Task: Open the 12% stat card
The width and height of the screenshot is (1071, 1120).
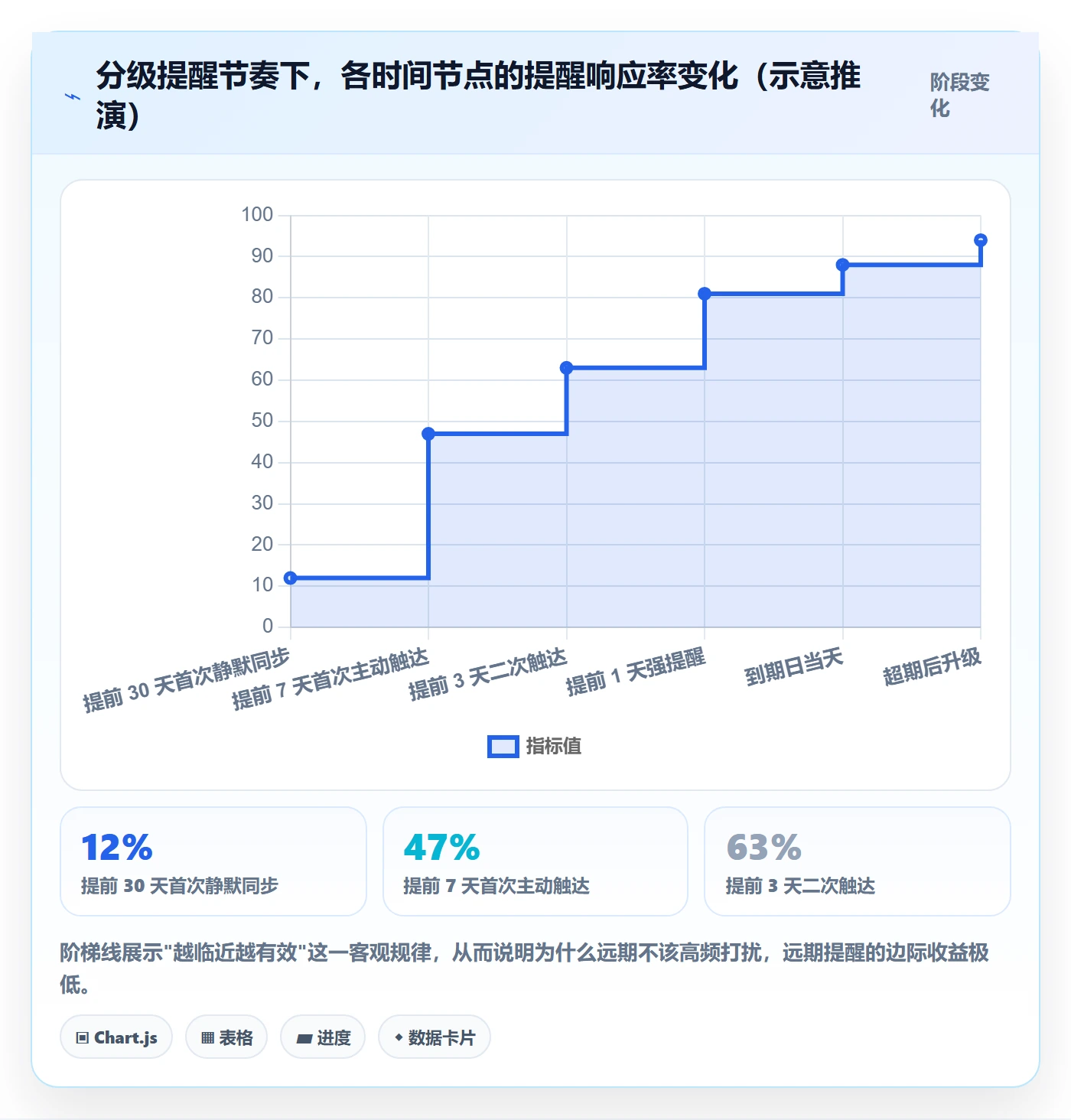Action: point(213,861)
